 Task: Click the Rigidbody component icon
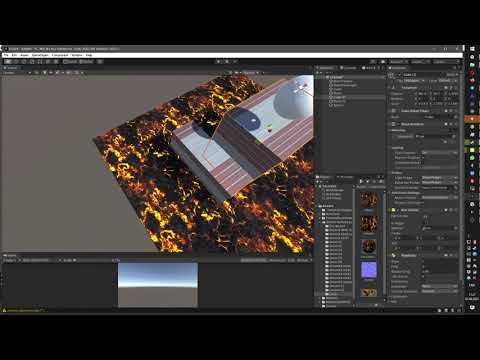tap(394, 255)
